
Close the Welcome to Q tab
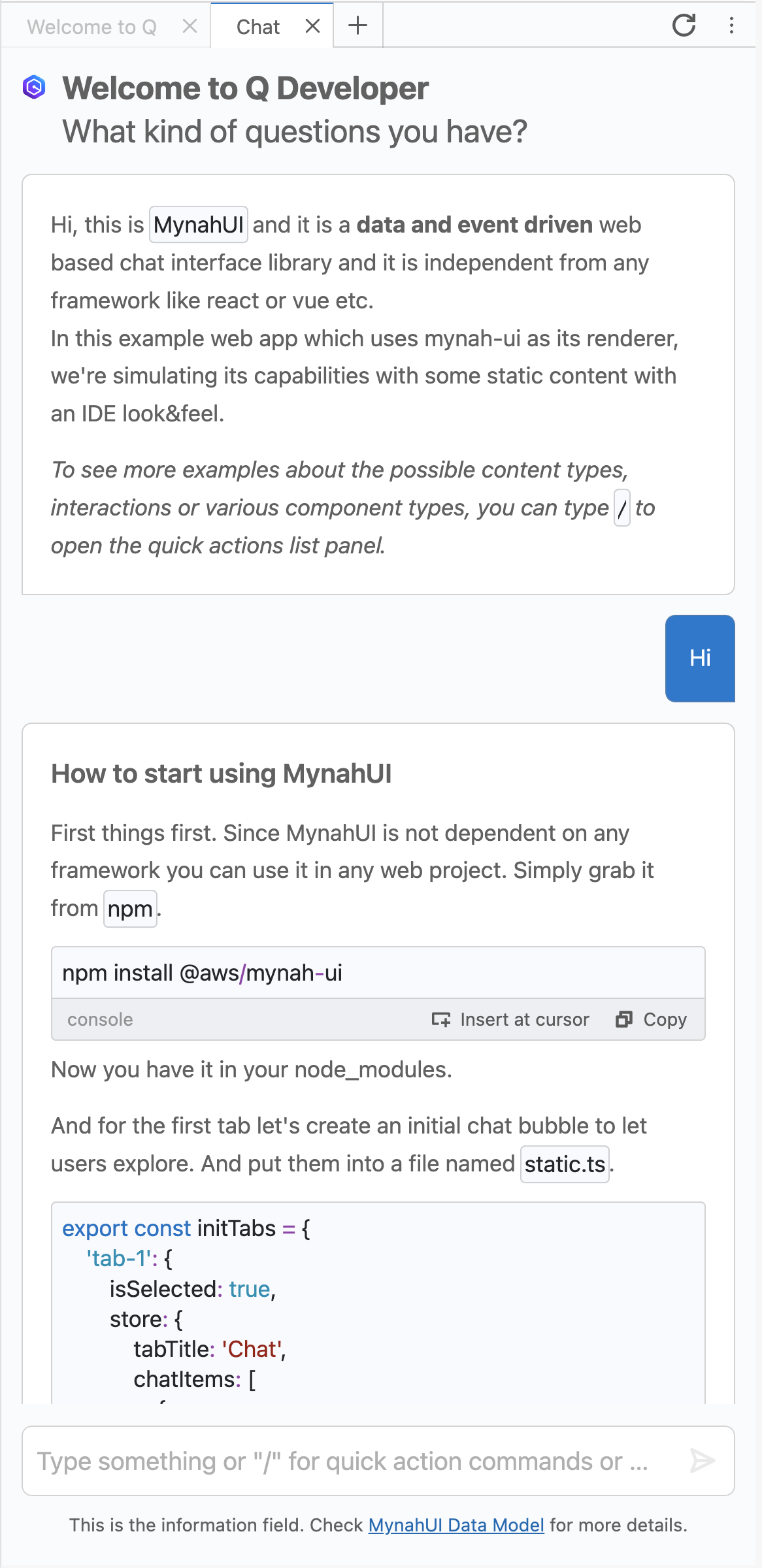190,26
